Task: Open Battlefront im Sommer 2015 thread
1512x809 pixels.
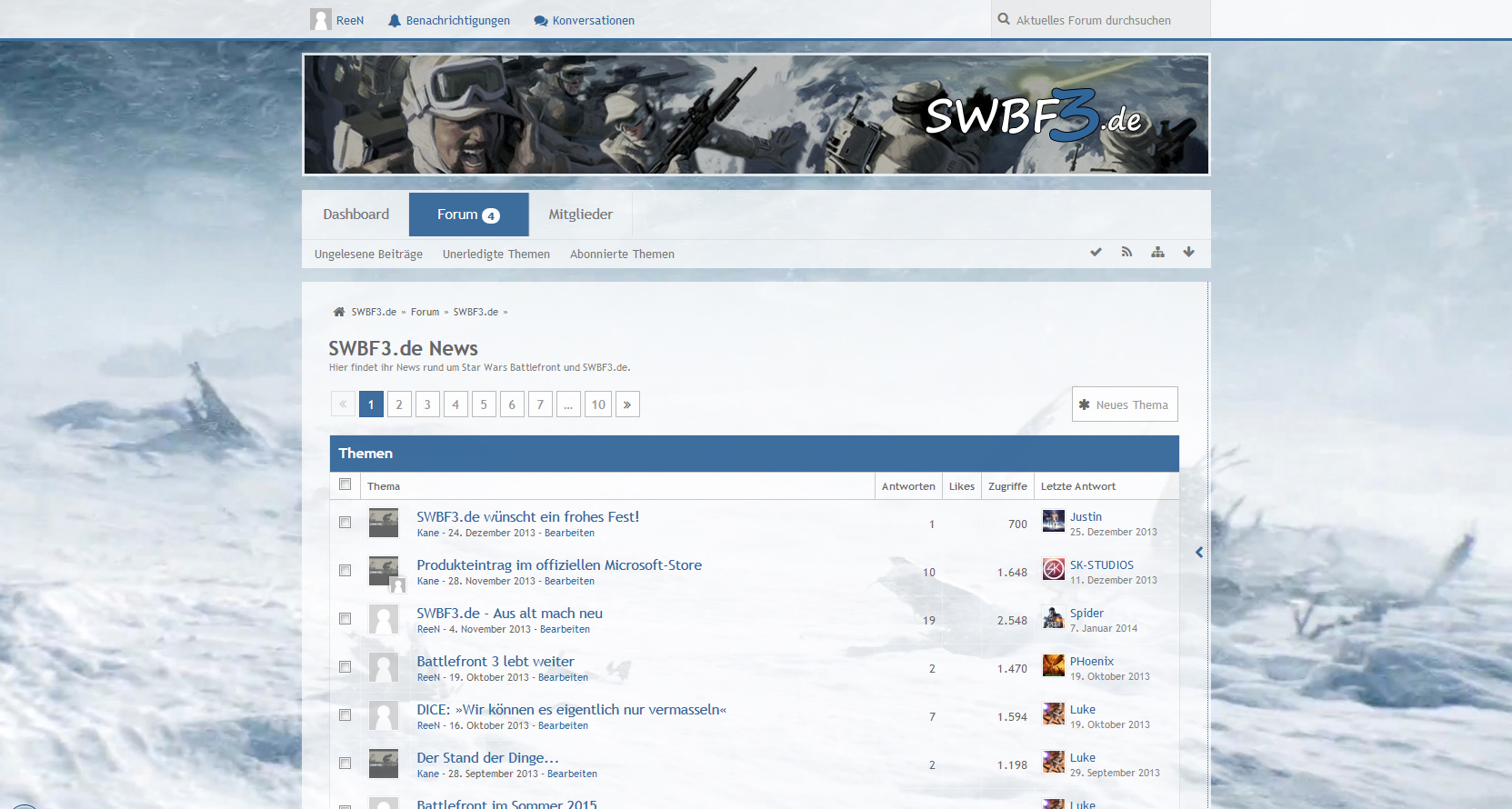Action: pyautogui.click(x=506, y=804)
